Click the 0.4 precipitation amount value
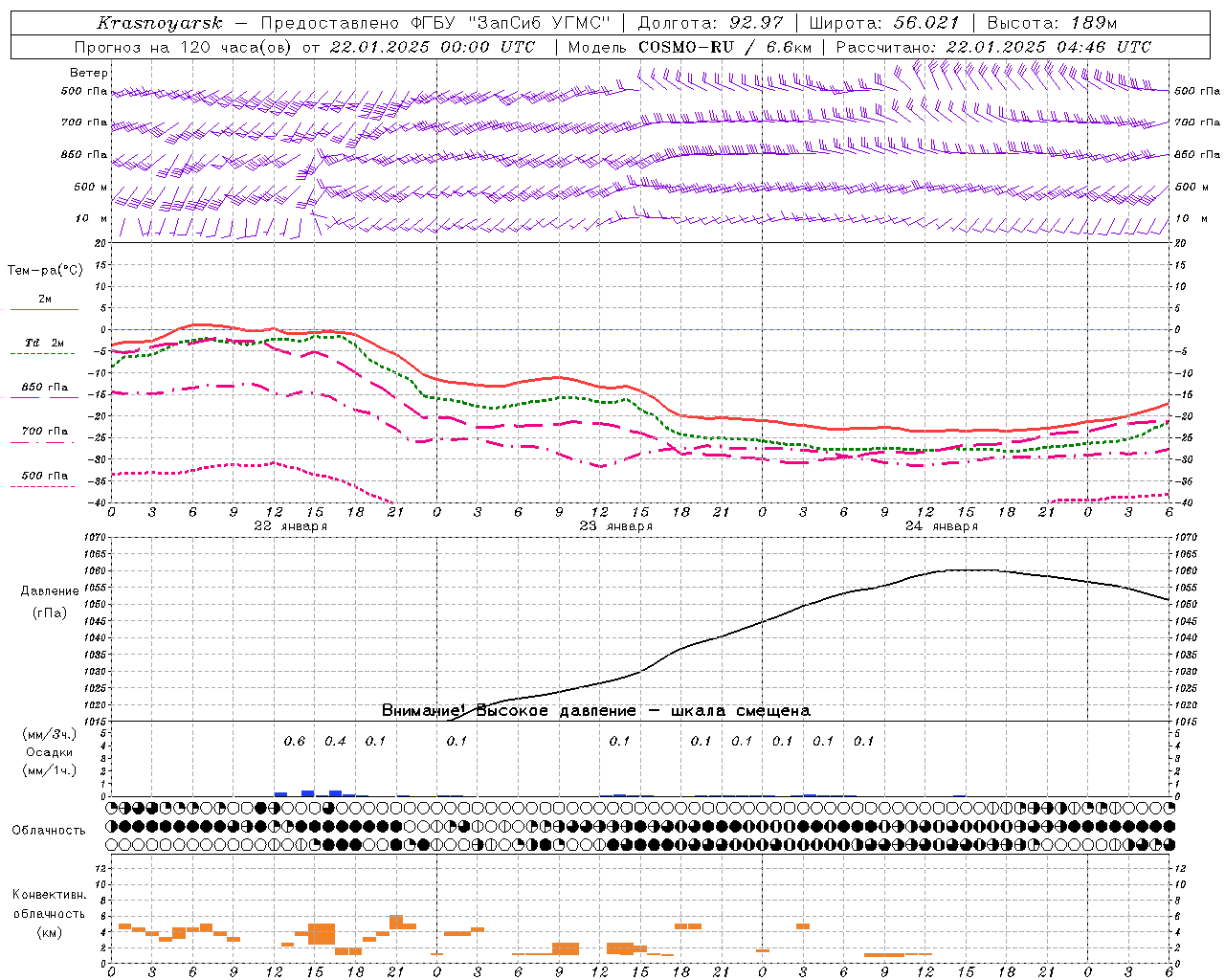The height and width of the screenshot is (980, 1225). 335,742
